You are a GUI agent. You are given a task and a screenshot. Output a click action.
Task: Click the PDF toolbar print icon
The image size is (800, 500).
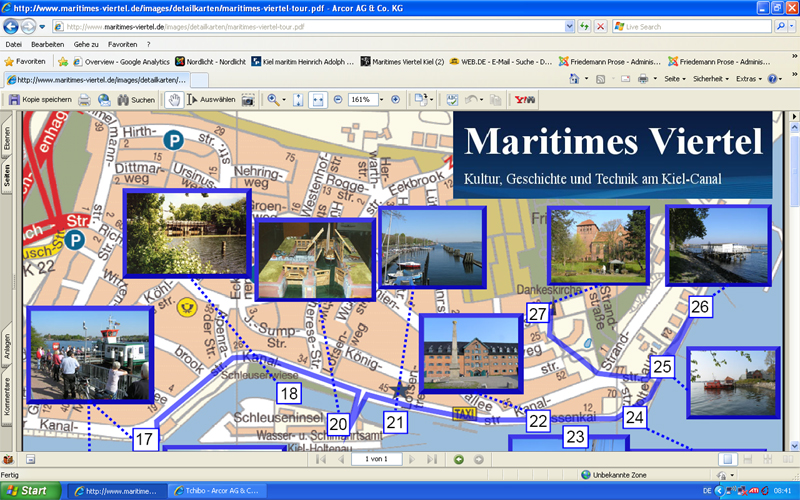(x=84, y=100)
